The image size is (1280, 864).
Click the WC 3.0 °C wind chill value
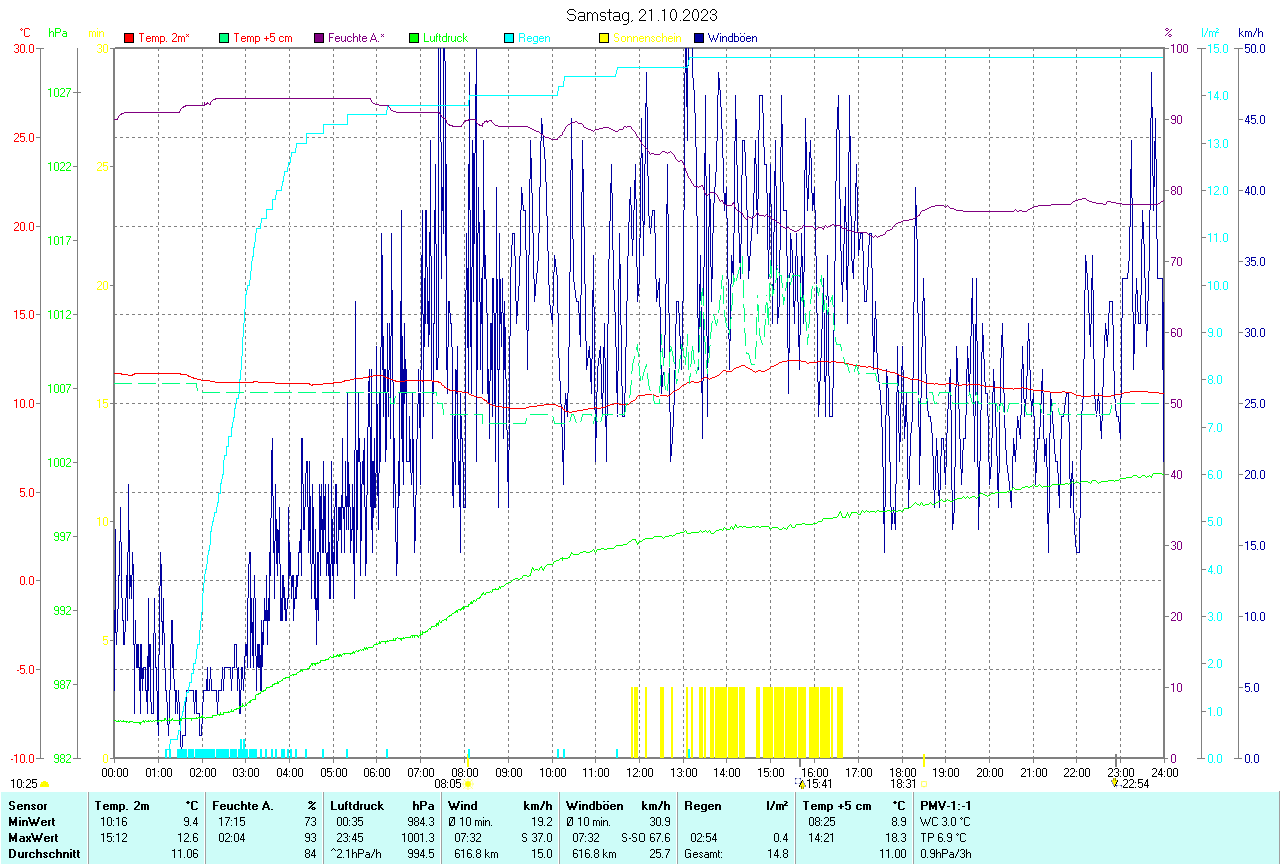(x=946, y=822)
